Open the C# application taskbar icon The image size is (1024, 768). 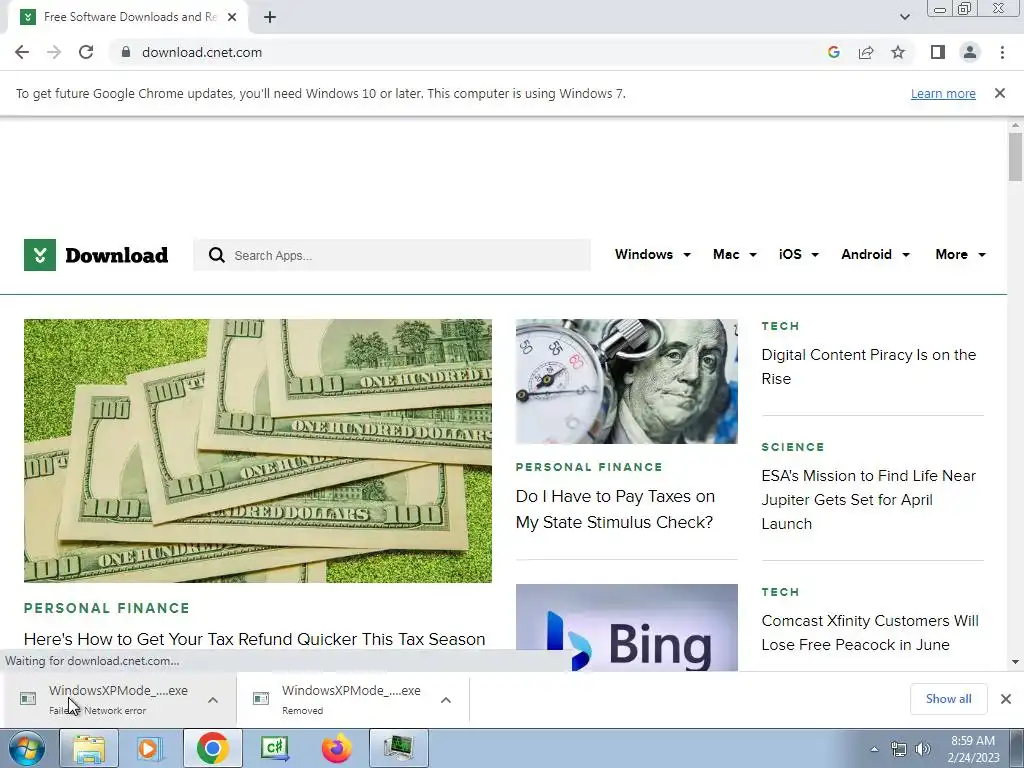click(x=274, y=748)
